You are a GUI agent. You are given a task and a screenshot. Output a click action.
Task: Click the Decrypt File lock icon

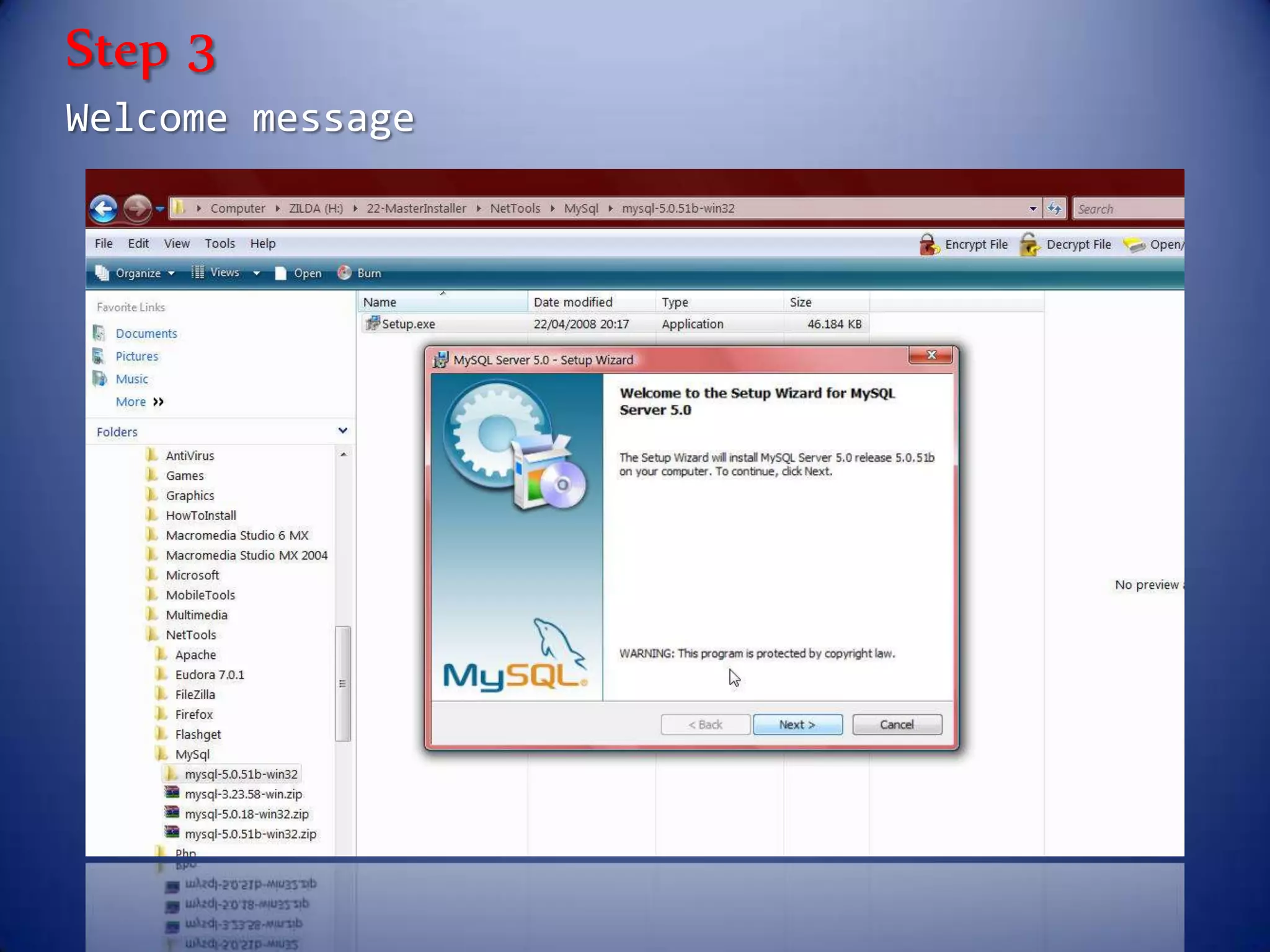1030,244
